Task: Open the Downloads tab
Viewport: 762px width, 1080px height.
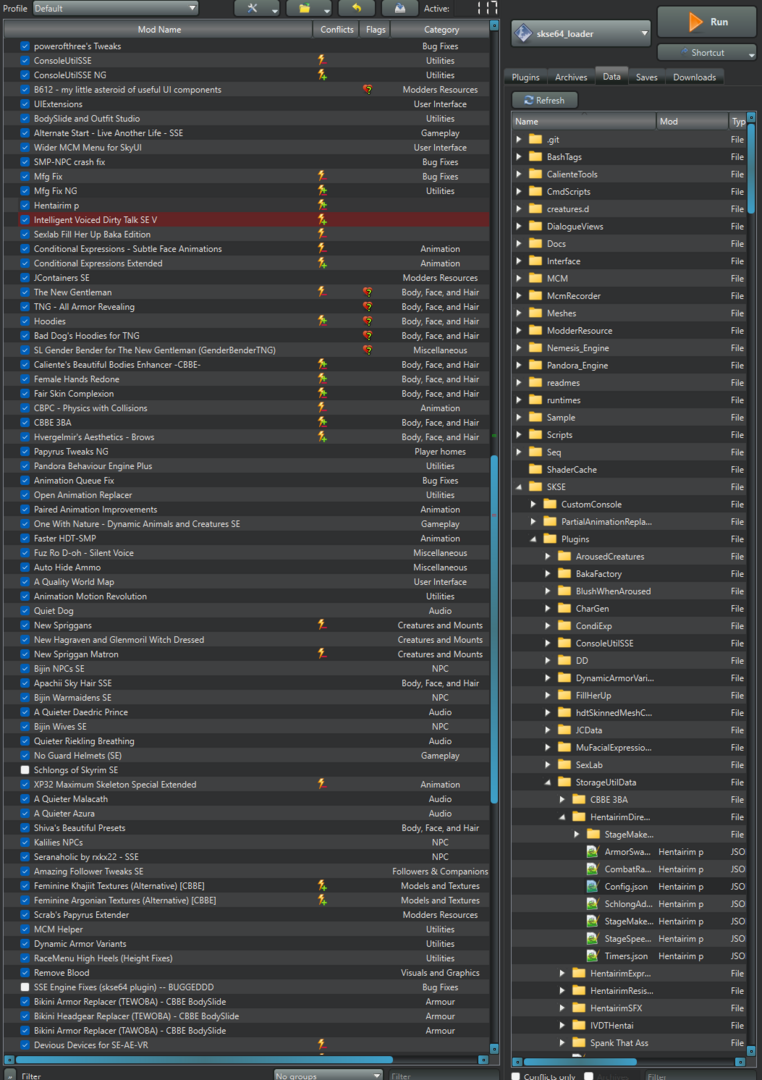Action: [694, 77]
